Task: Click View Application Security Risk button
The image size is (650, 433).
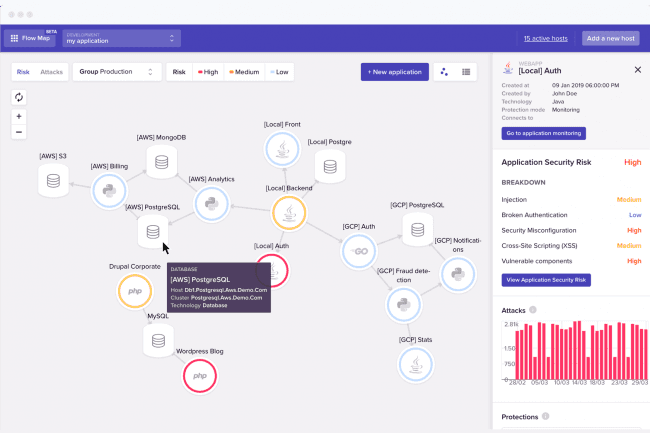Action: pyautogui.click(x=546, y=280)
